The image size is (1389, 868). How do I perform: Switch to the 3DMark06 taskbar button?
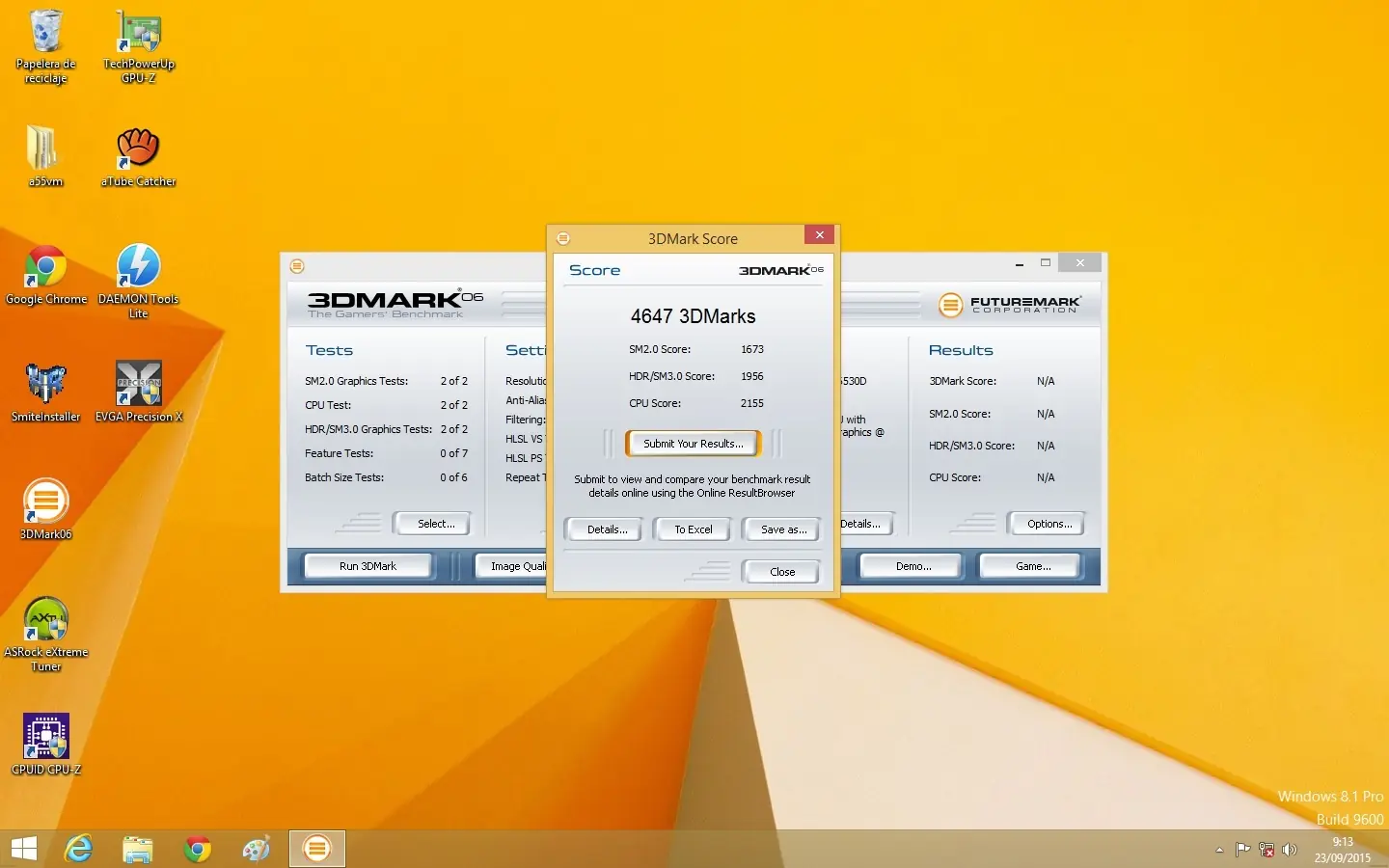pos(316,849)
